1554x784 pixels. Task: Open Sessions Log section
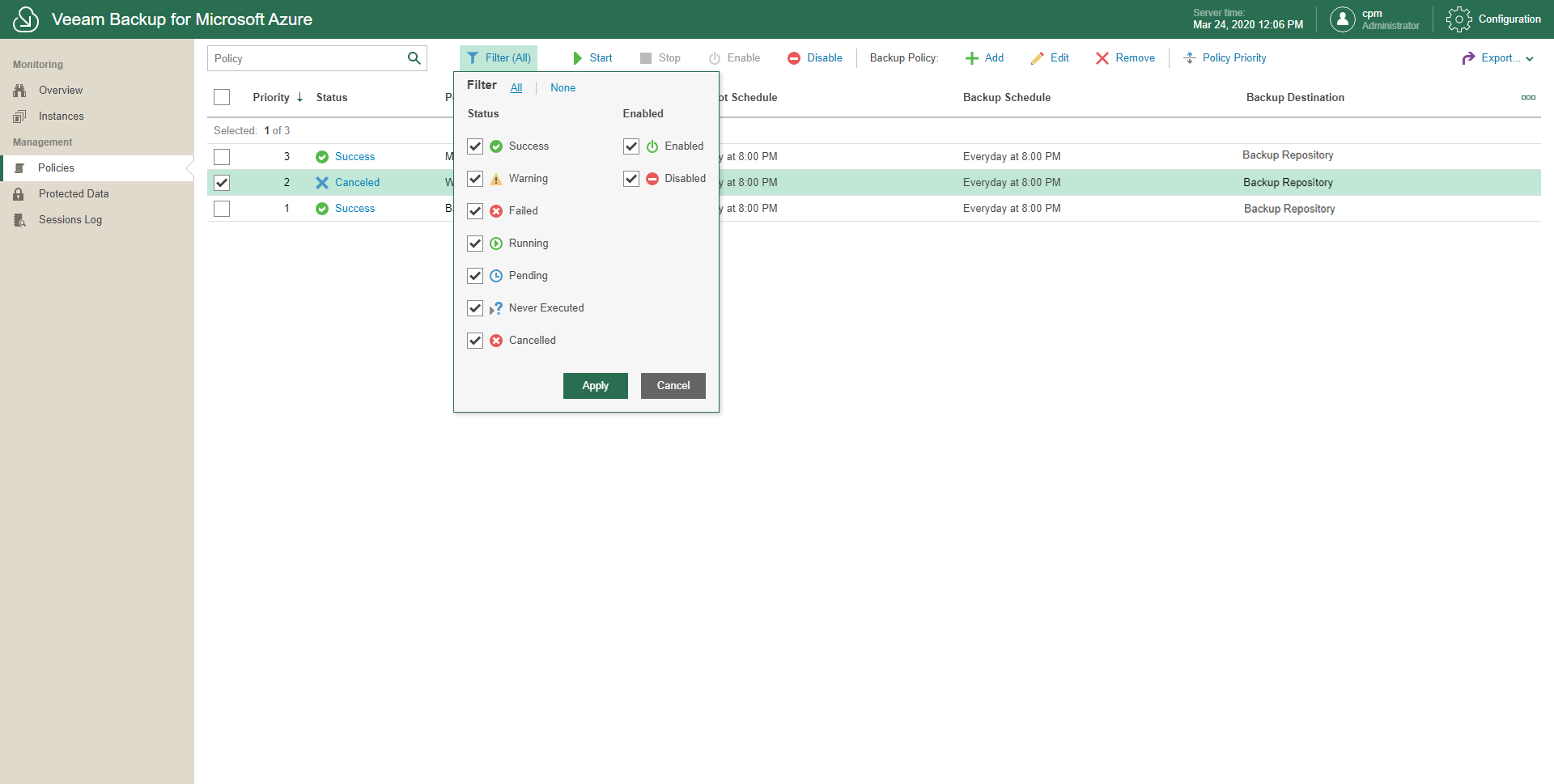click(70, 220)
